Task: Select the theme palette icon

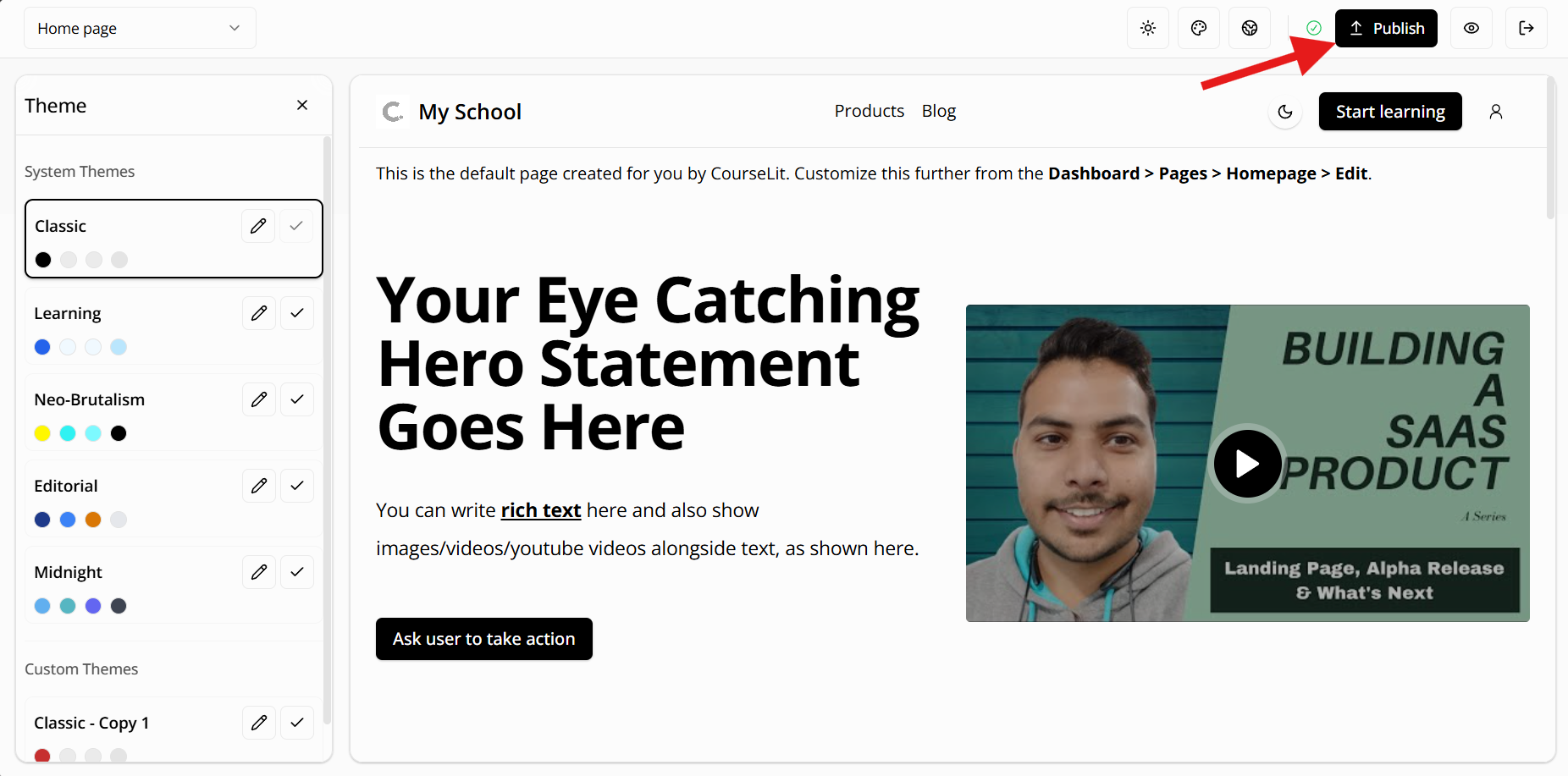Action: pyautogui.click(x=1199, y=28)
